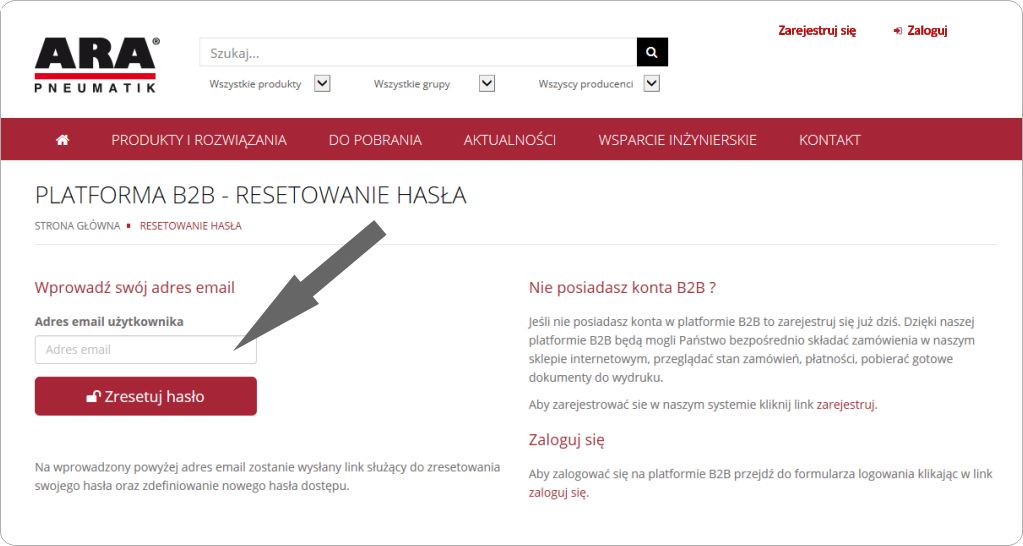Open the Wszystkie grupy dropdown
This screenshot has width=1023, height=546.
click(487, 83)
